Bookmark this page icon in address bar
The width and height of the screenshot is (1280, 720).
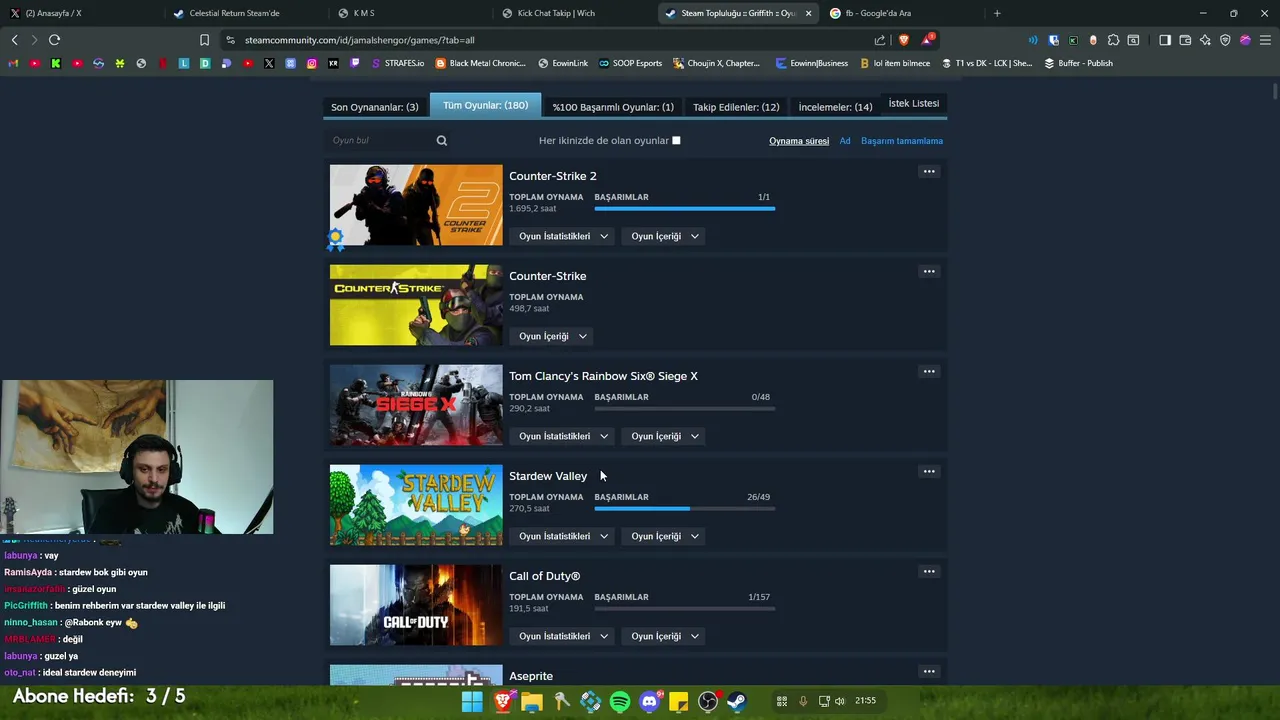click(204, 40)
